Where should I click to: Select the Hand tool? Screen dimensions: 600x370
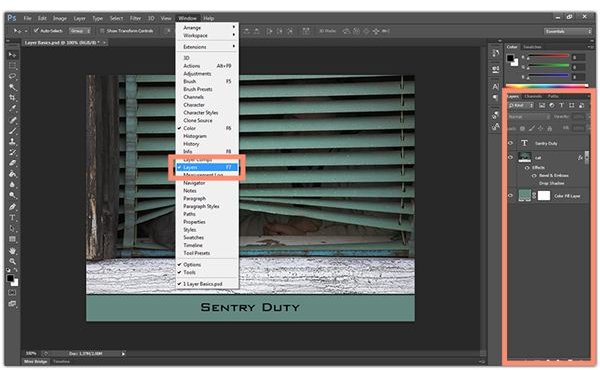tap(12, 251)
